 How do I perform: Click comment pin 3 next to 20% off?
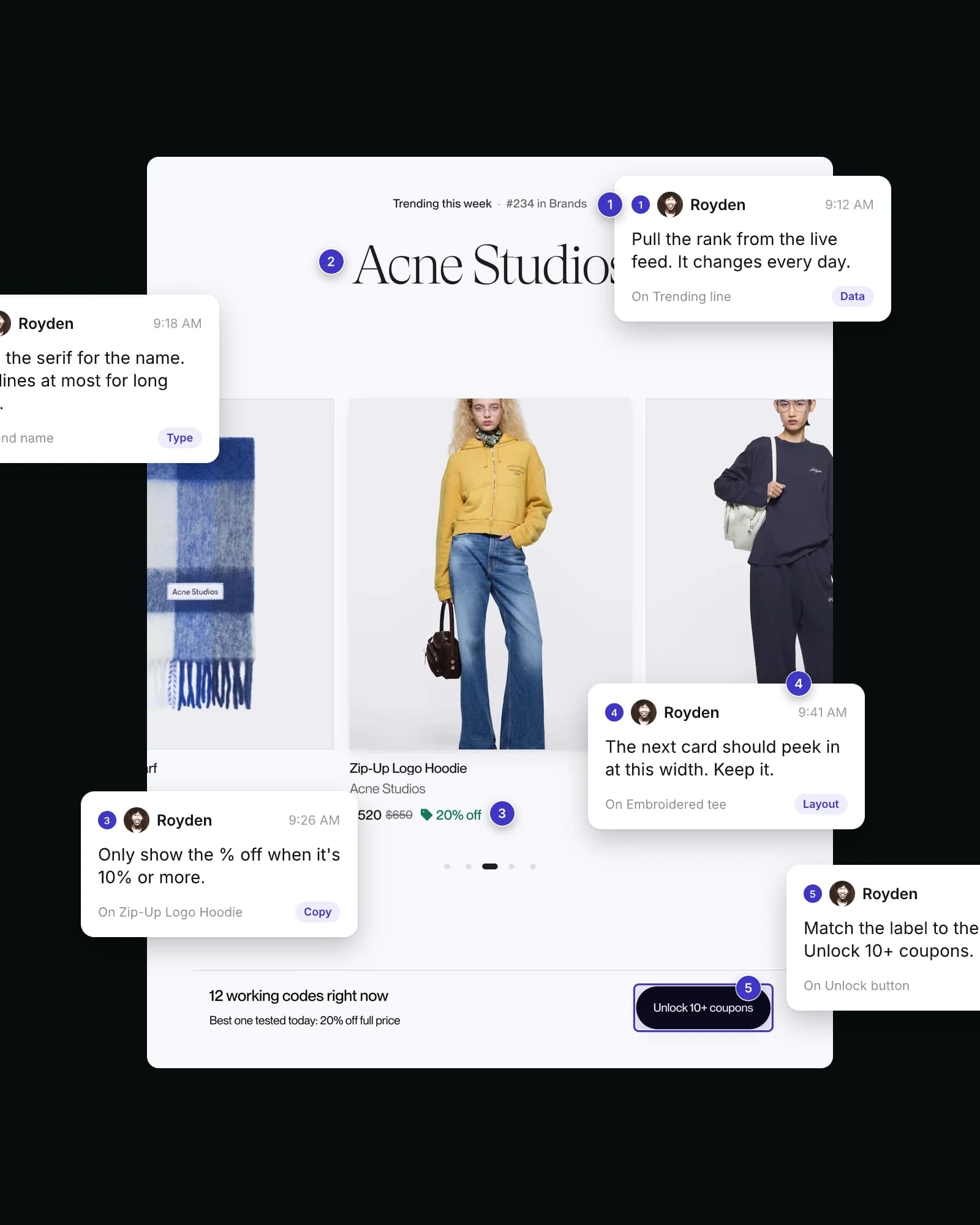click(502, 813)
